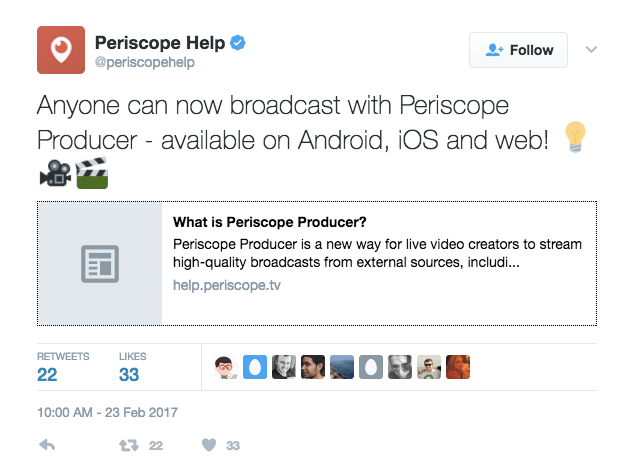Viewport: 632px width, 461px height.
Task: Click the heart like icon
Action: pos(209,445)
